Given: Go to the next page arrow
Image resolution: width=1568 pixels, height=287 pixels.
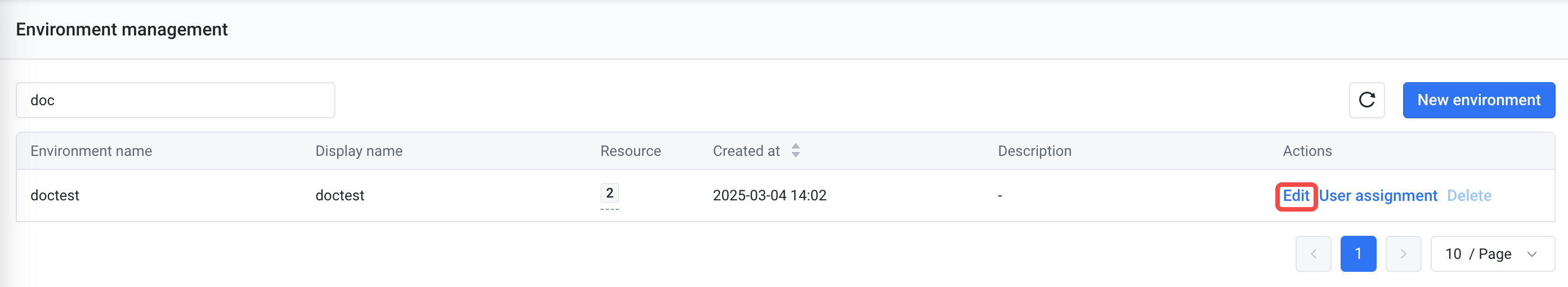Looking at the screenshot, I should click(x=1403, y=254).
